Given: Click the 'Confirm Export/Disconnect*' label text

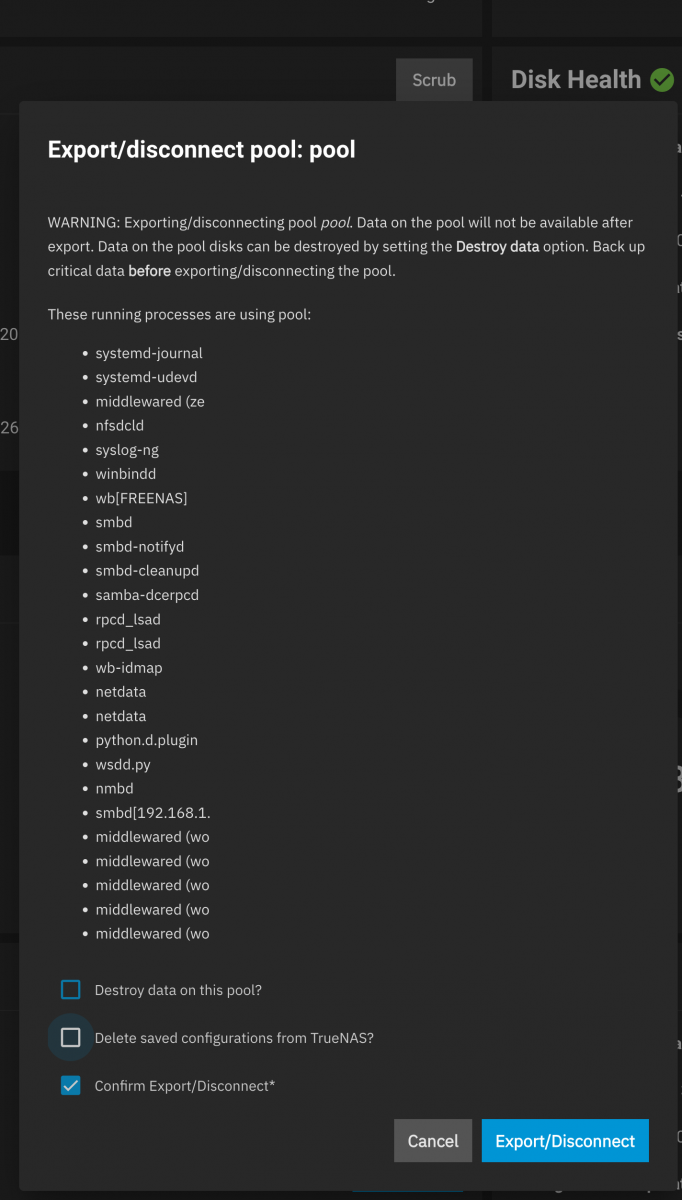Looking at the screenshot, I should pos(185,1086).
